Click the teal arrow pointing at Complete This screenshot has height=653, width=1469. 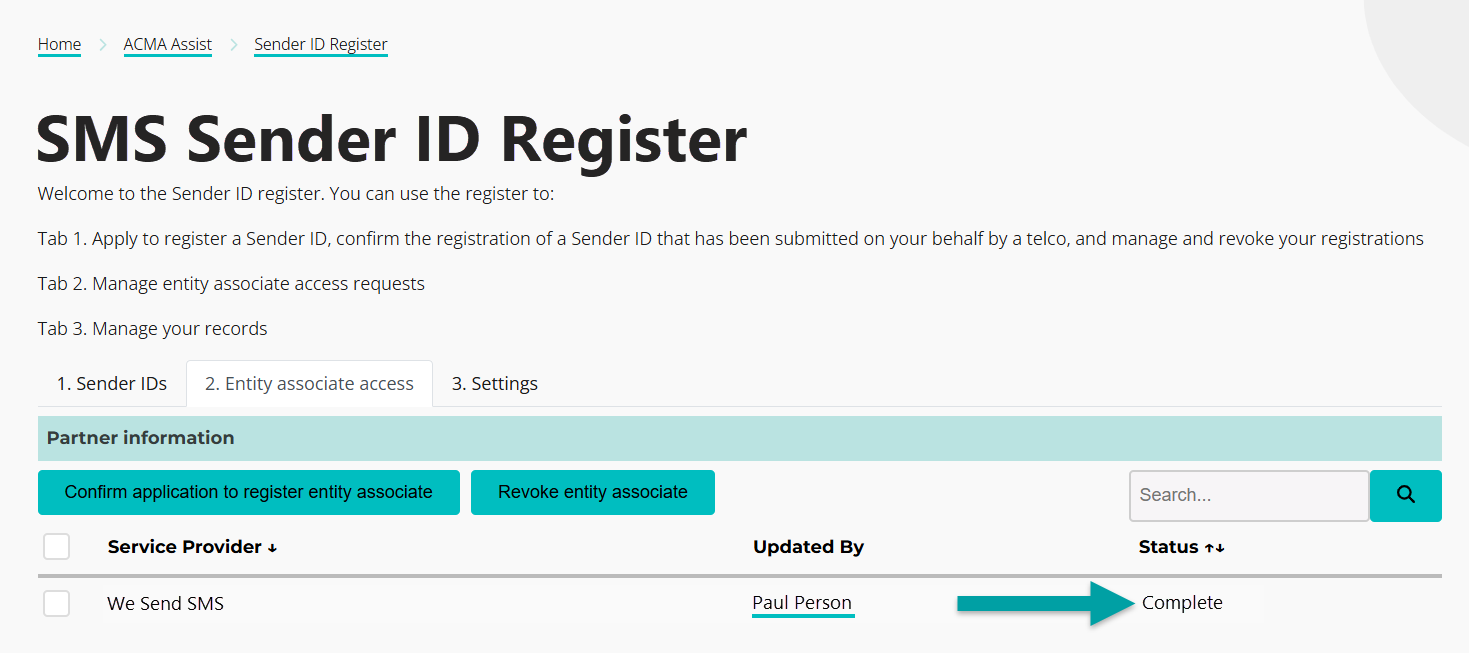tap(1040, 603)
